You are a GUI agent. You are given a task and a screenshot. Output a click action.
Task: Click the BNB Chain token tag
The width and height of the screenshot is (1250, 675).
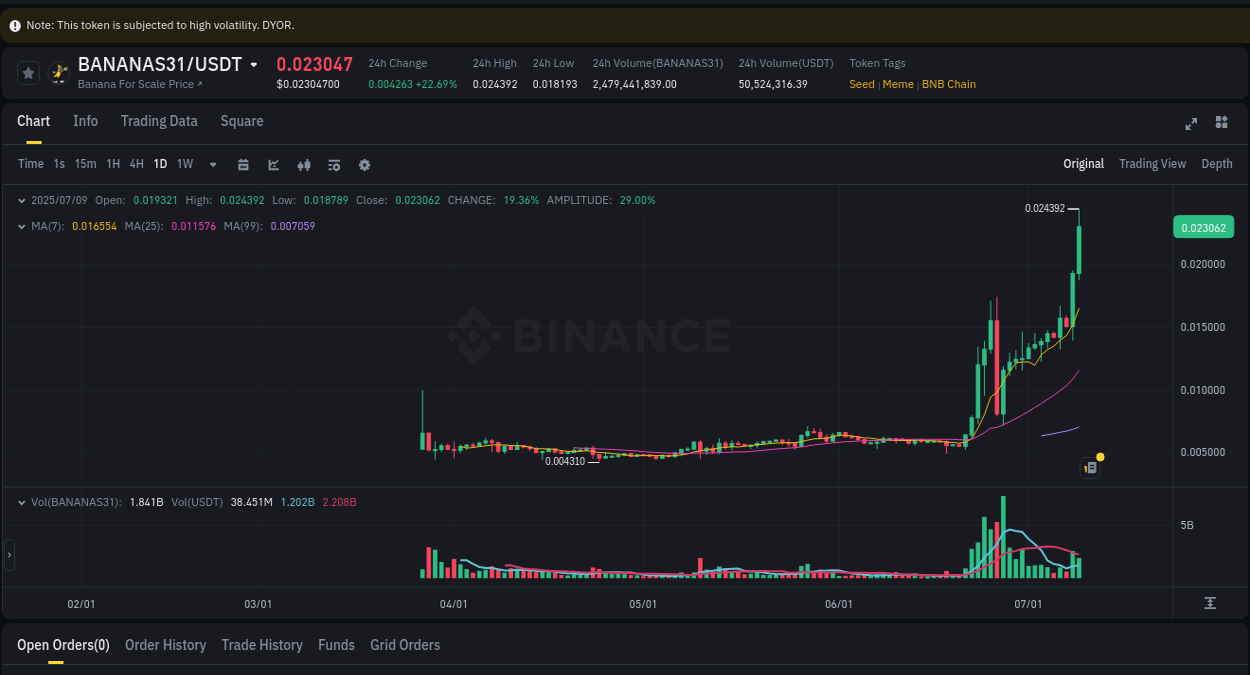coord(949,84)
